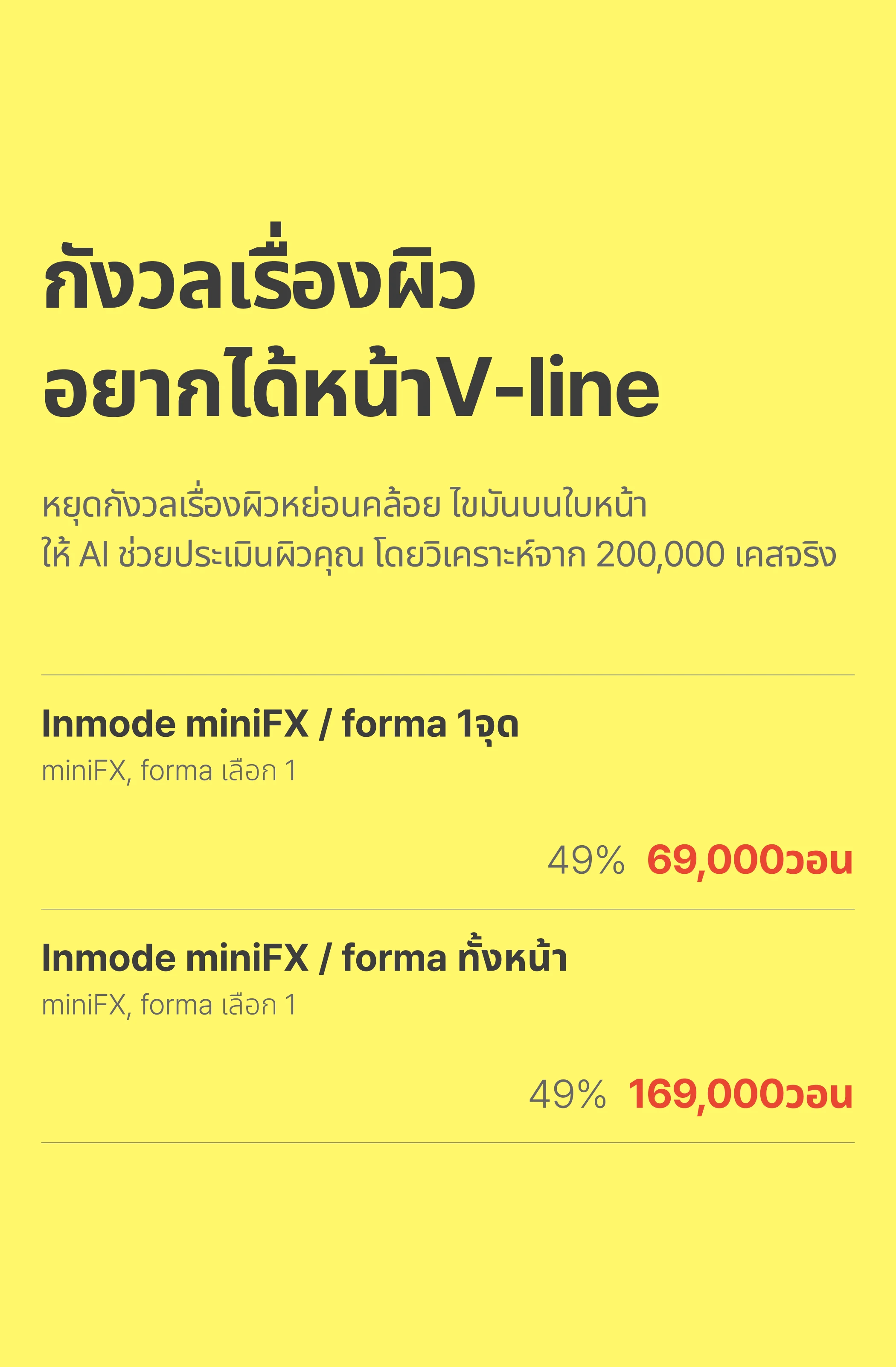
Task: Click the divider between the two items
Action: coord(448,909)
